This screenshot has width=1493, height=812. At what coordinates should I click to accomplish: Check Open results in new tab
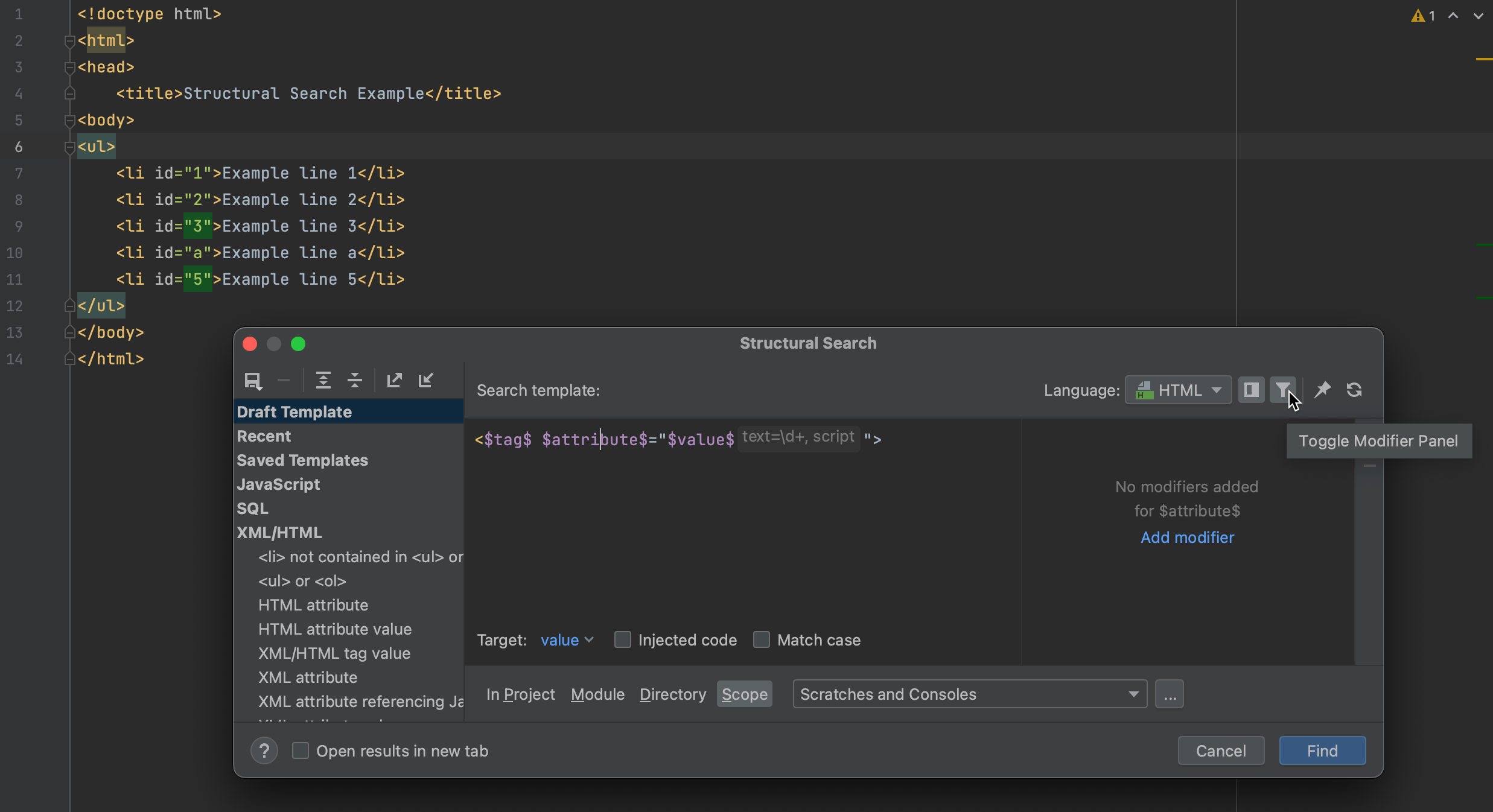[x=300, y=750]
